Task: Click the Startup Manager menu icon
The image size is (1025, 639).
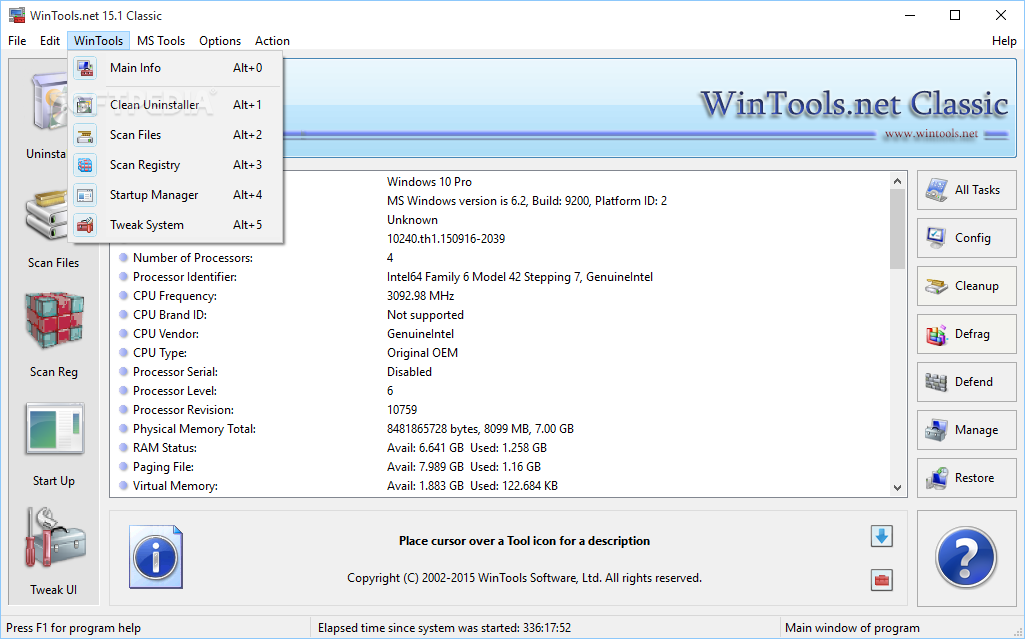Action: (85, 195)
